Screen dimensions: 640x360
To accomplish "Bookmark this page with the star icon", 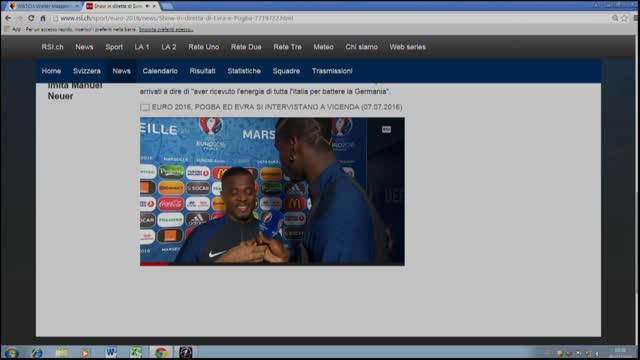I will [x=624, y=18].
